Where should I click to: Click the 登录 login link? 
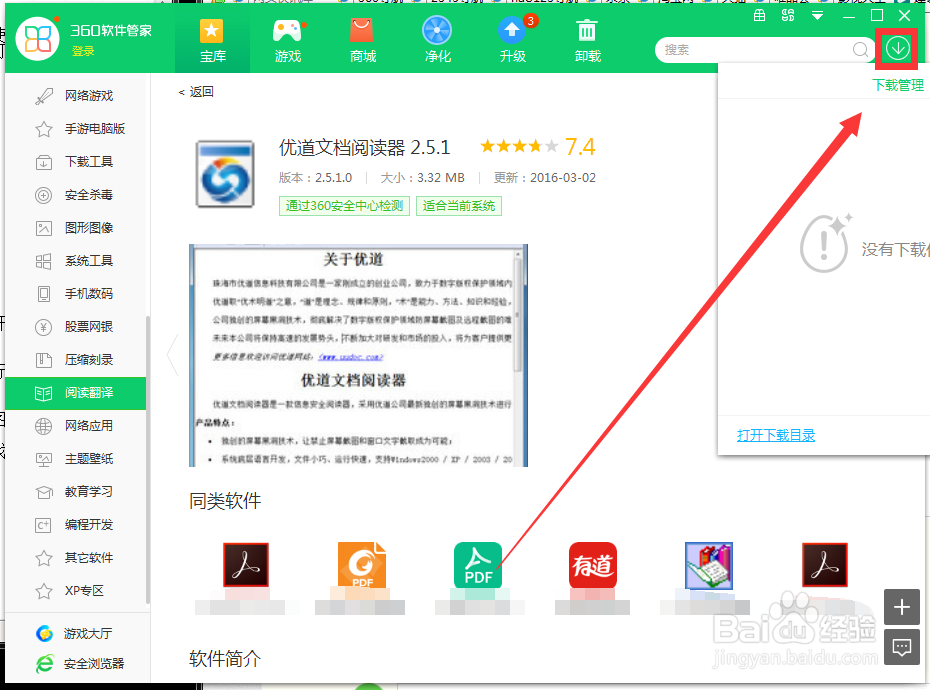pyautogui.click(x=83, y=52)
